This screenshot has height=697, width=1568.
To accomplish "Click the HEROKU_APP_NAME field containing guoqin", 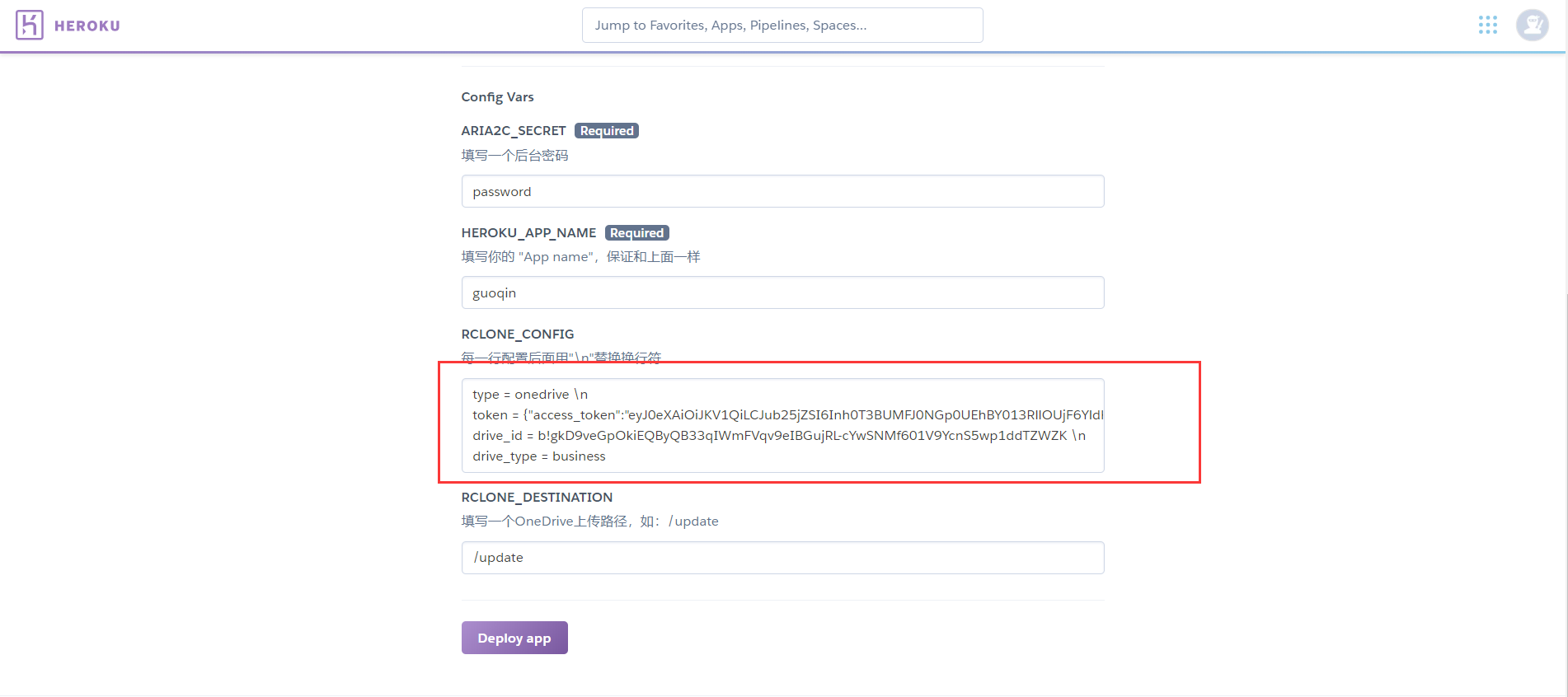I will pyautogui.click(x=782, y=292).
